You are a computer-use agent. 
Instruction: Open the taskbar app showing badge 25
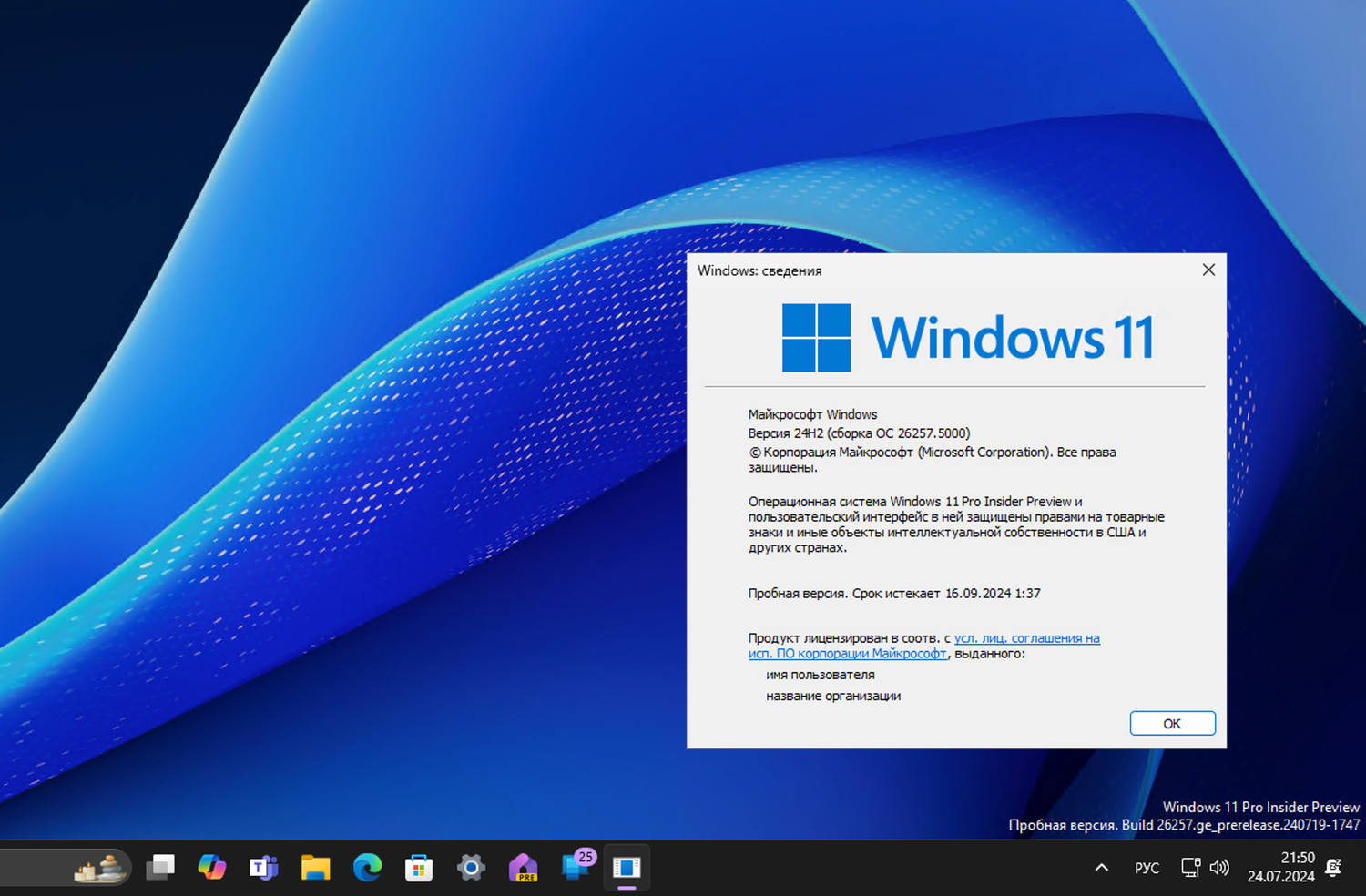(576, 865)
